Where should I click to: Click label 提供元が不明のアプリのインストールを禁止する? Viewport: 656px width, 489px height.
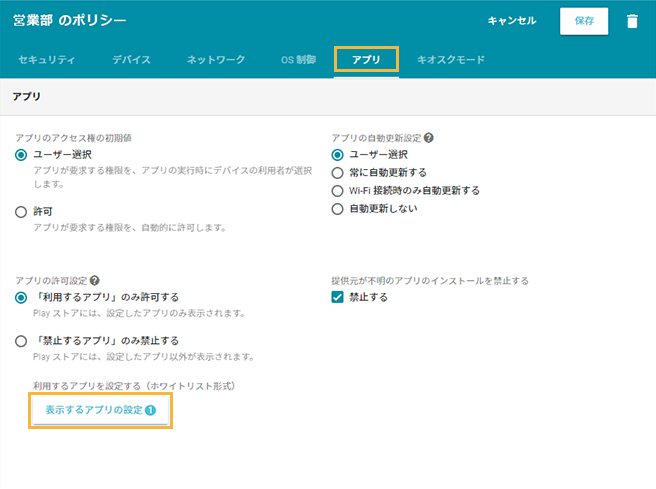tap(430, 281)
